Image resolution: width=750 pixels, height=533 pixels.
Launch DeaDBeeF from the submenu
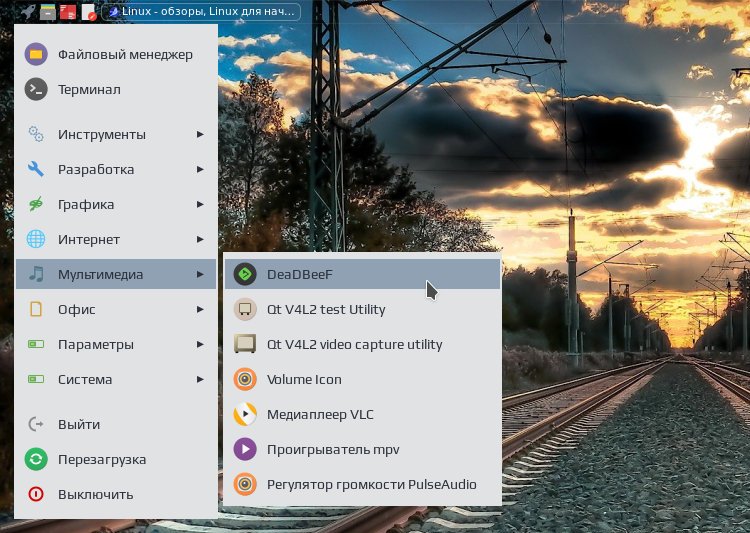(363, 274)
